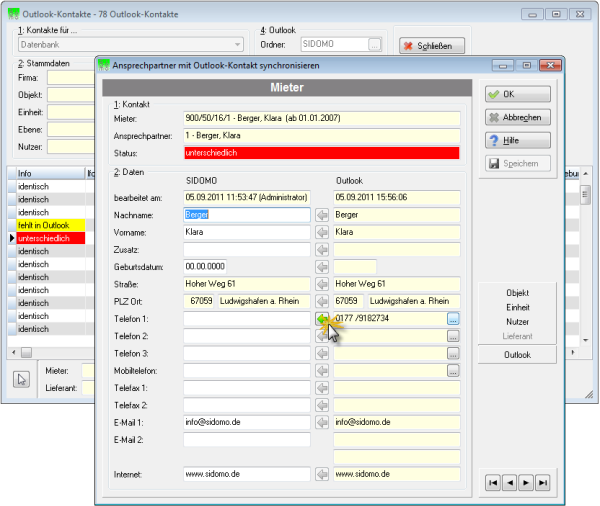This screenshot has height=506, width=600.
Task: Click scroll-left arrow of contacts list scrollbar
Action: [14, 353]
